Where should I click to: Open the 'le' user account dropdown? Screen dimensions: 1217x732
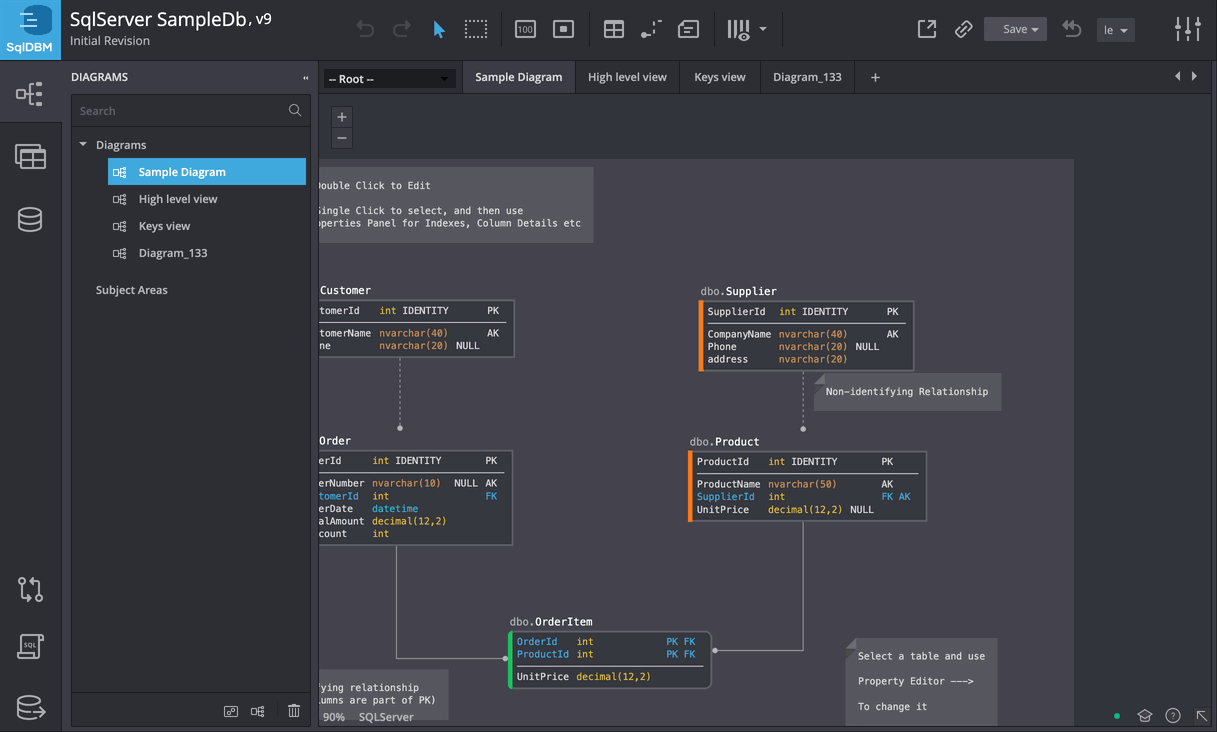[x=1115, y=30]
